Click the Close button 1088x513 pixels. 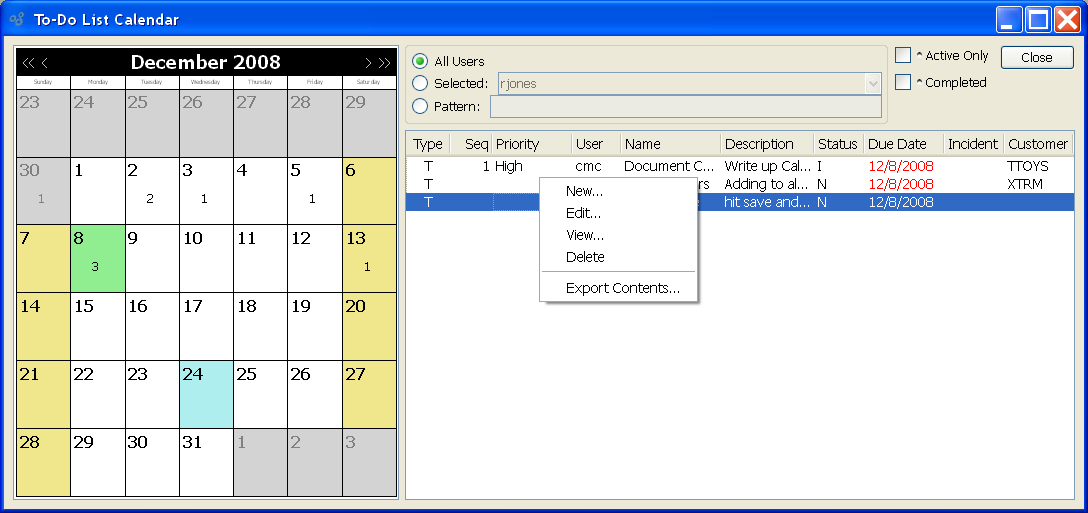(1037, 58)
